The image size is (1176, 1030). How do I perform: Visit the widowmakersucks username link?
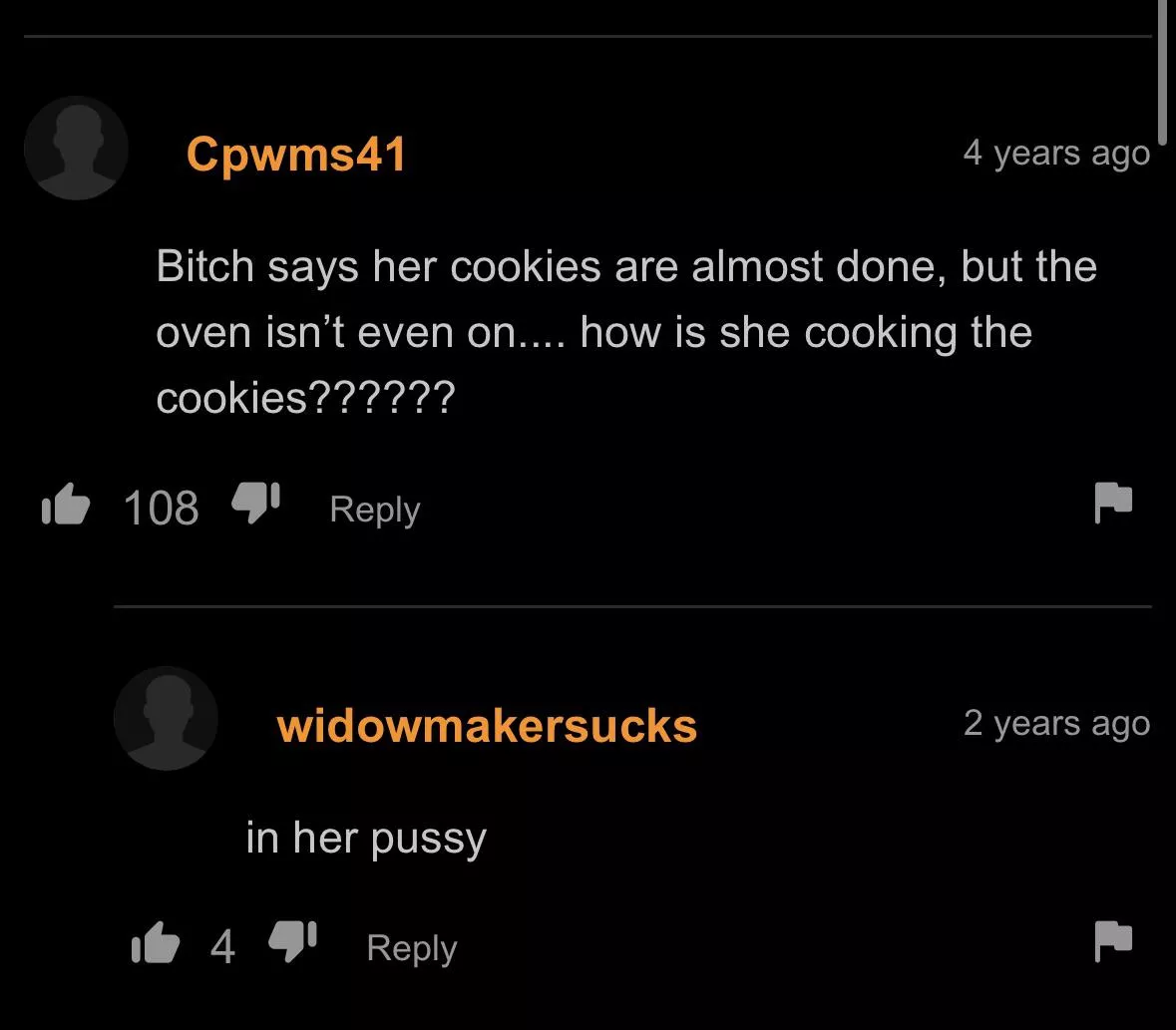[487, 726]
